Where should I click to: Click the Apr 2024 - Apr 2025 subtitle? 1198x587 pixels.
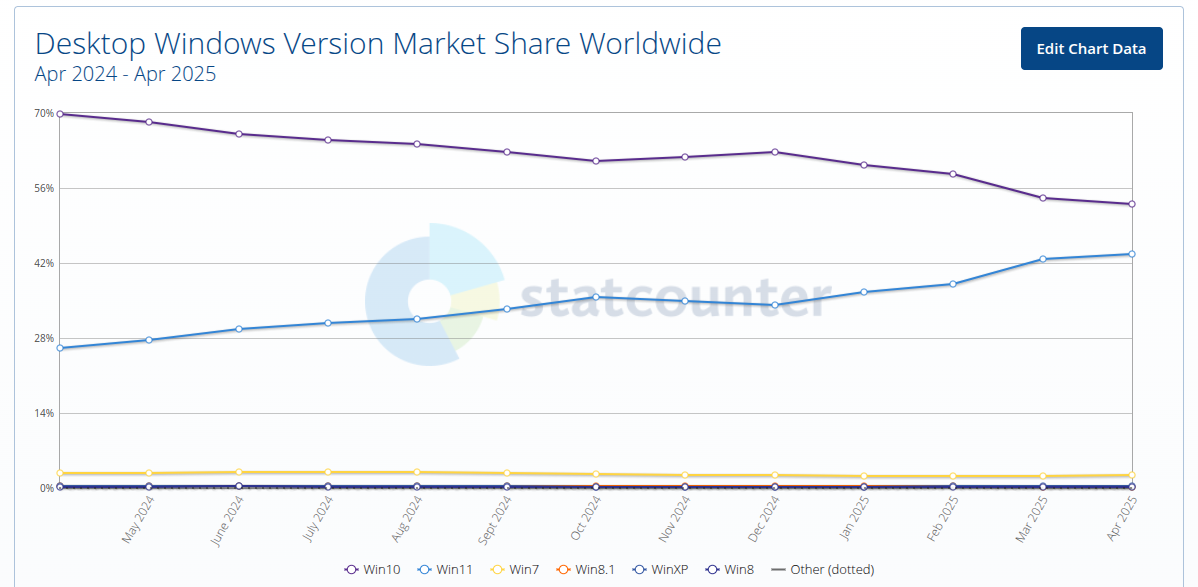[125, 74]
